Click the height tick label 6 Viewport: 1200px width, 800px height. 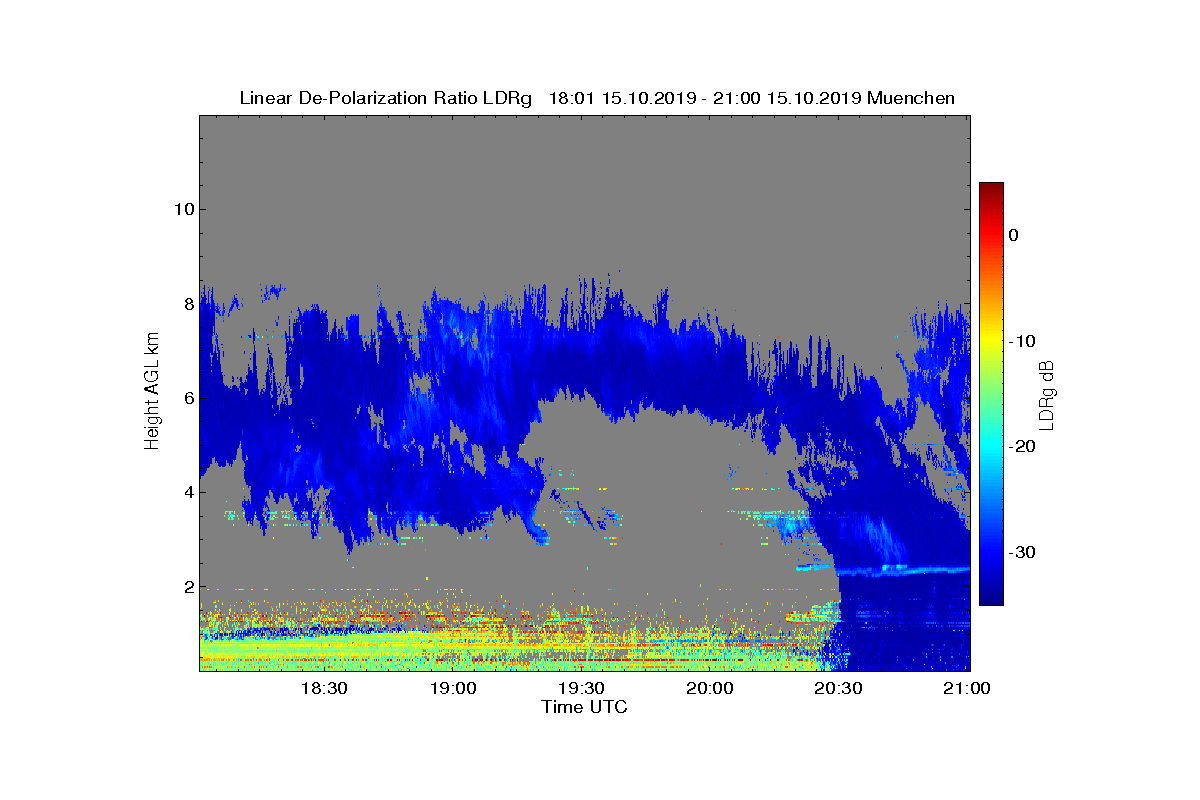coord(187,398)
